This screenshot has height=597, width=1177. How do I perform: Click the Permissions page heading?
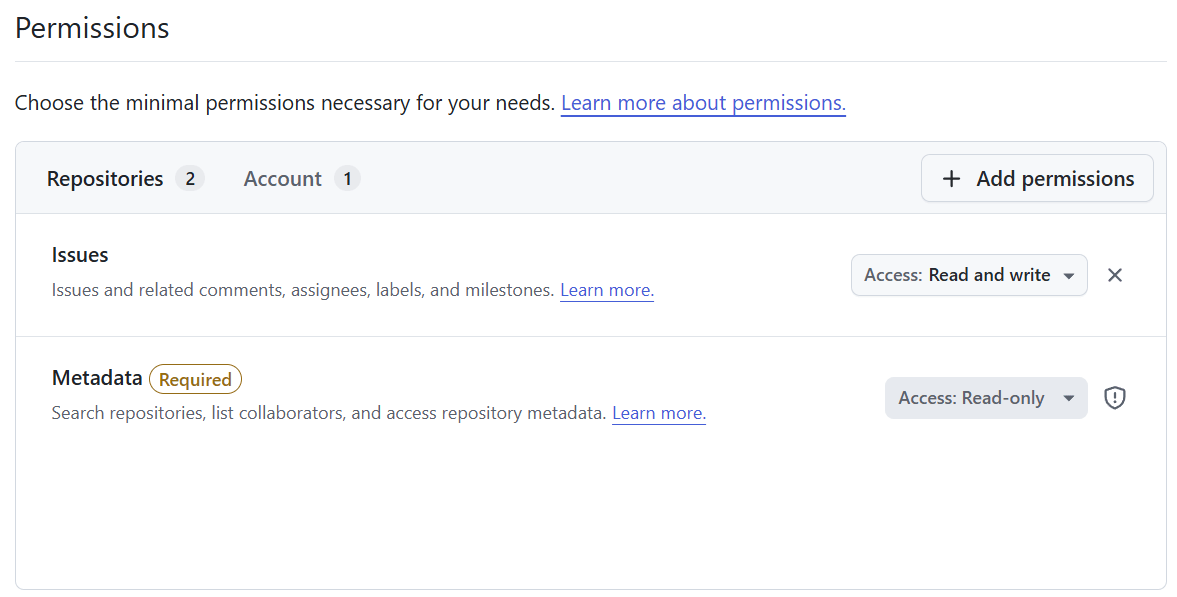click(x=92, y=29)
